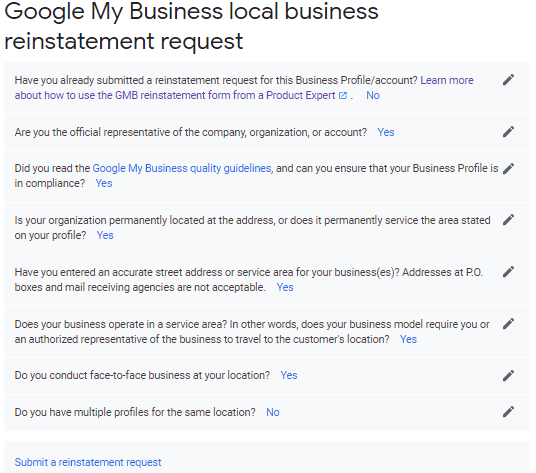Edit the face-to-face business answer
The image size is (536, 473).
point(508,376)
